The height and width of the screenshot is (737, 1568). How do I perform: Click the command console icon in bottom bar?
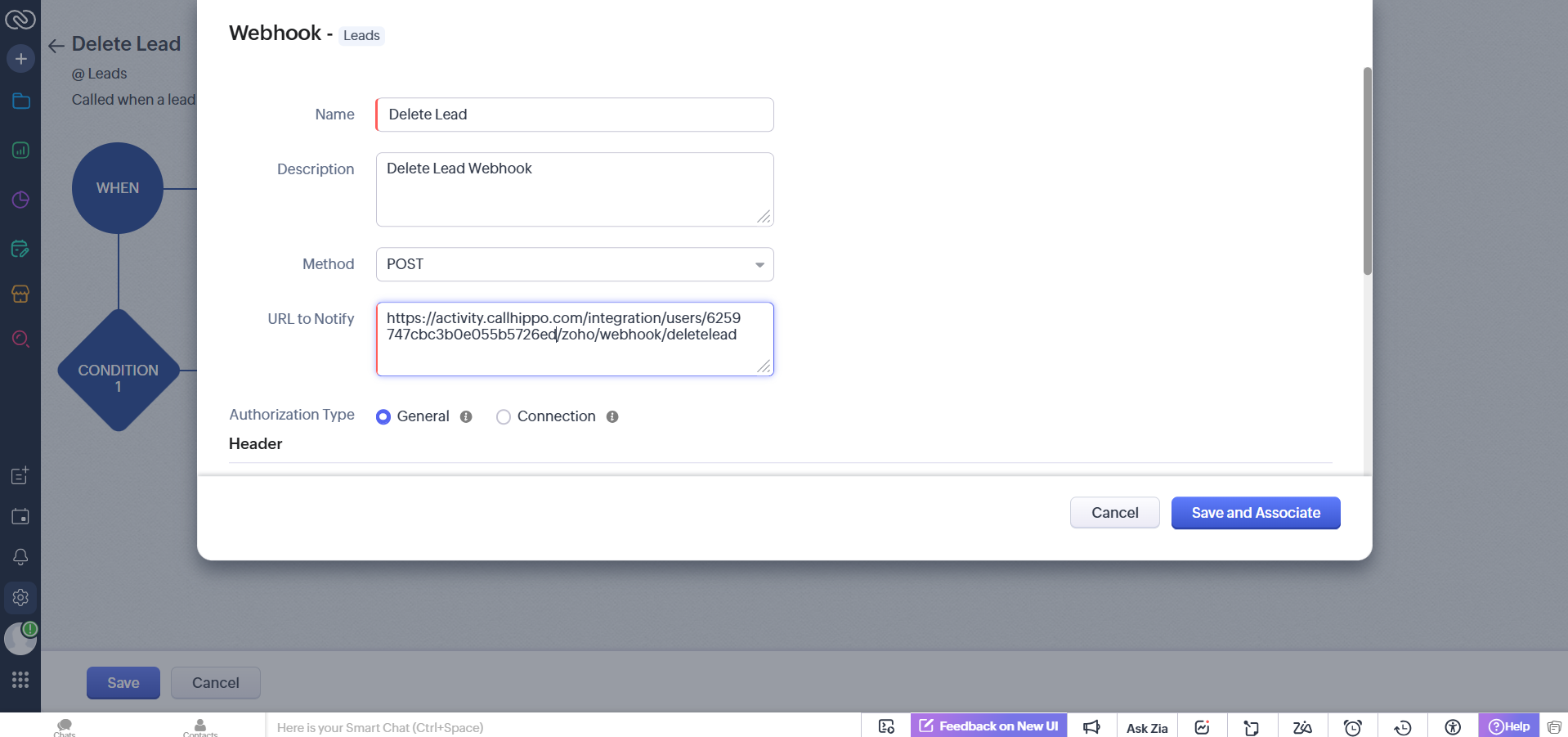(x=886, y=726)
